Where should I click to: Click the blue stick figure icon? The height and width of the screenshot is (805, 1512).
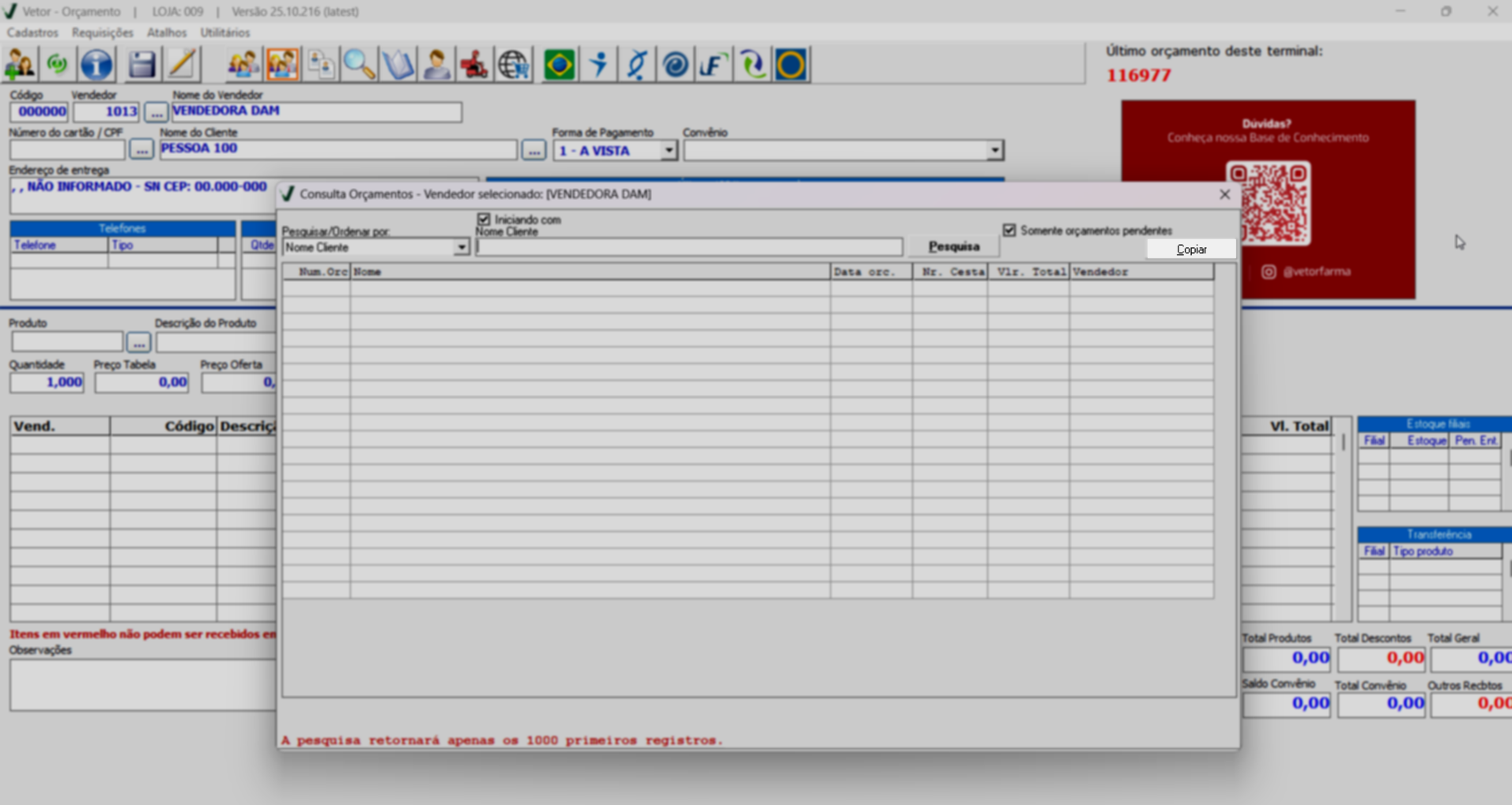click(598, 65)
